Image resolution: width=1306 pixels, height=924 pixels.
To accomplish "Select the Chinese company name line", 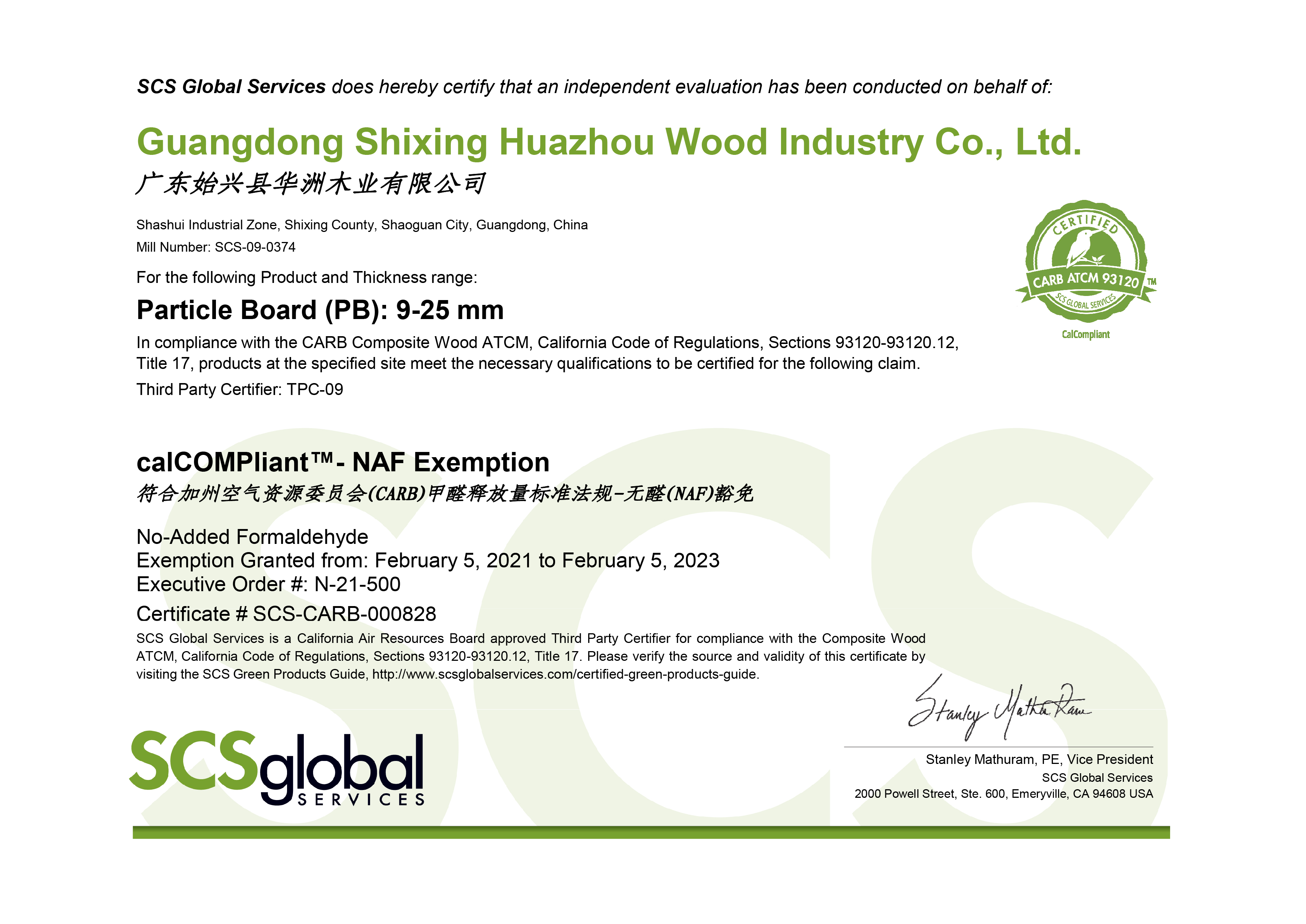I will [310, 184].
